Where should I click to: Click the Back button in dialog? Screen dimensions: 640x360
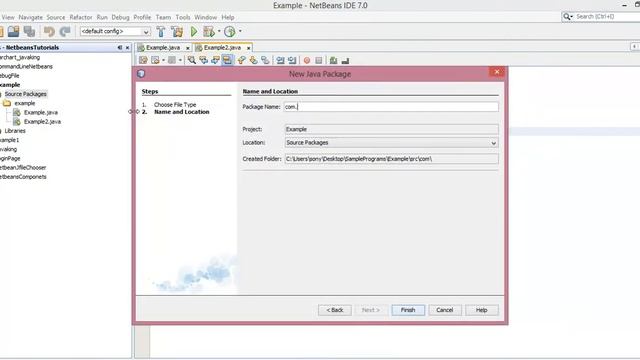[335, 310]
